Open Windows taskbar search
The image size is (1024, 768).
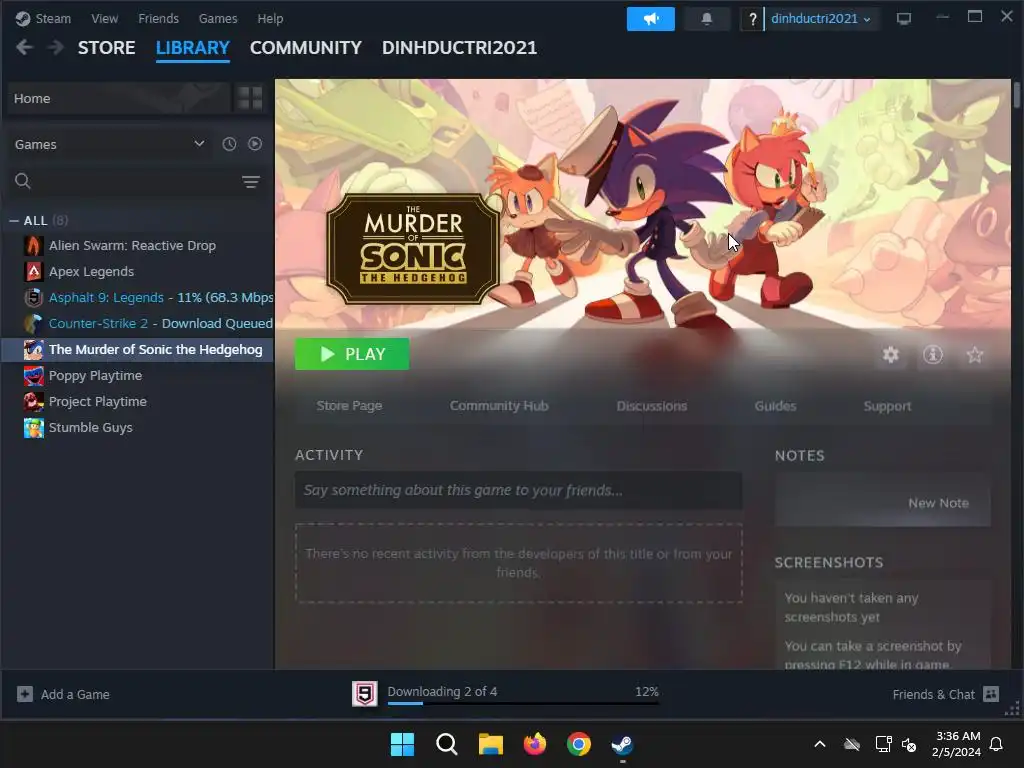click(447, 744)
